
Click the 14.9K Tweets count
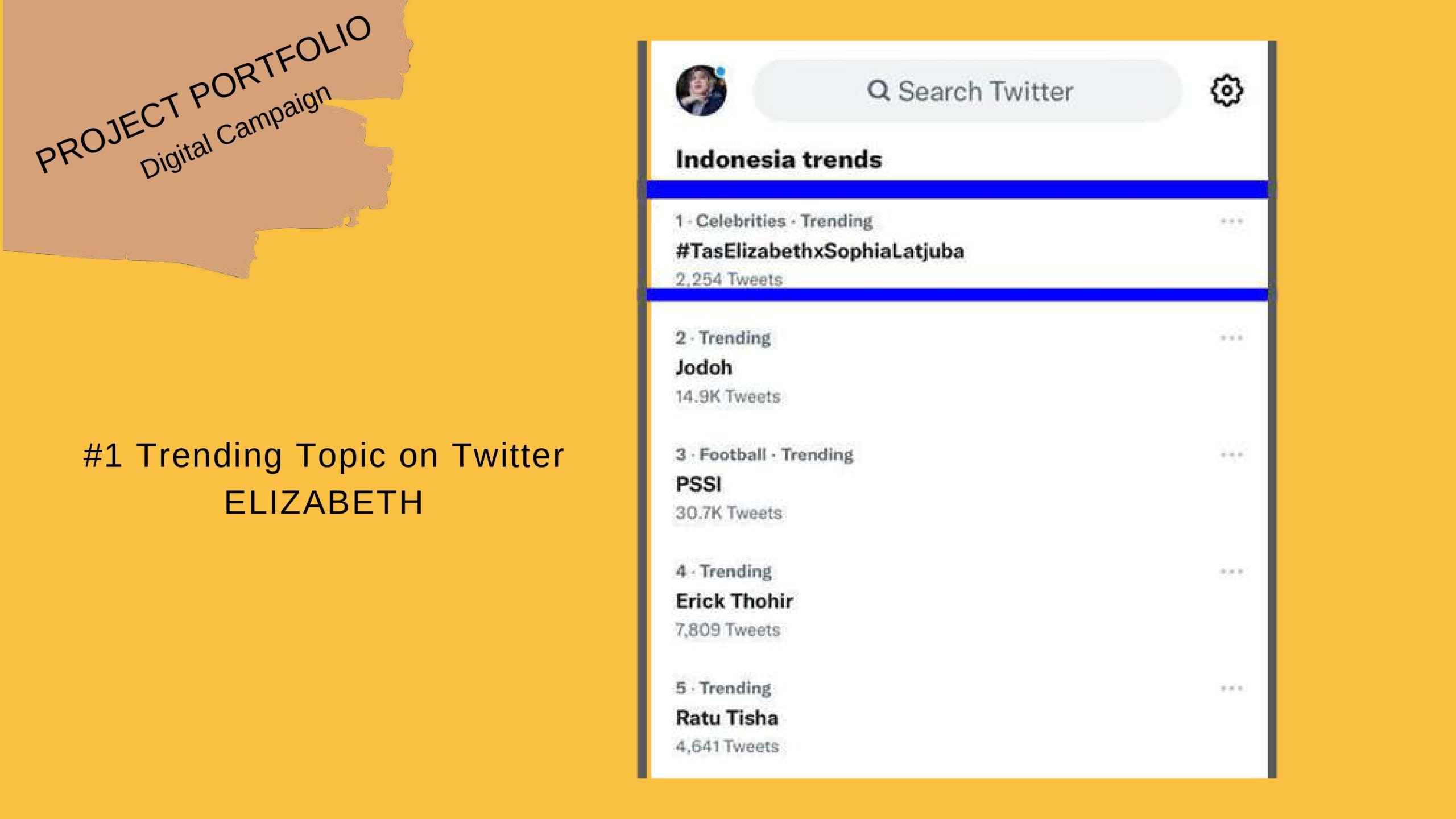[x=728, y=396]
